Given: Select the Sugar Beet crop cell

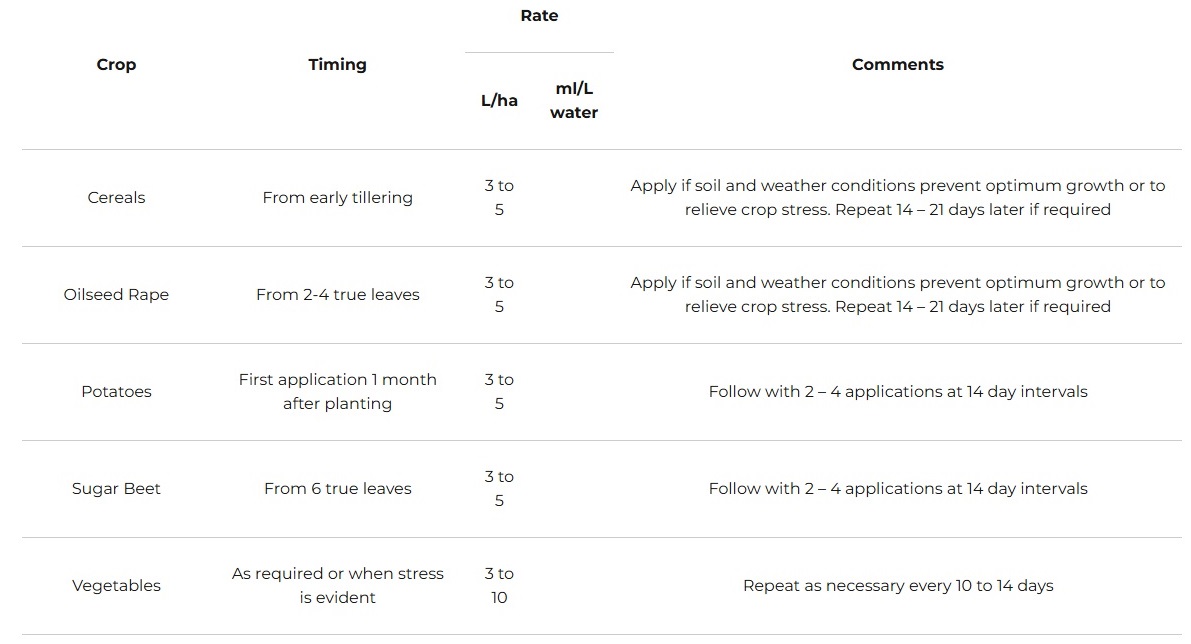Looking at the screenshot, I should [x=116, y=489].
